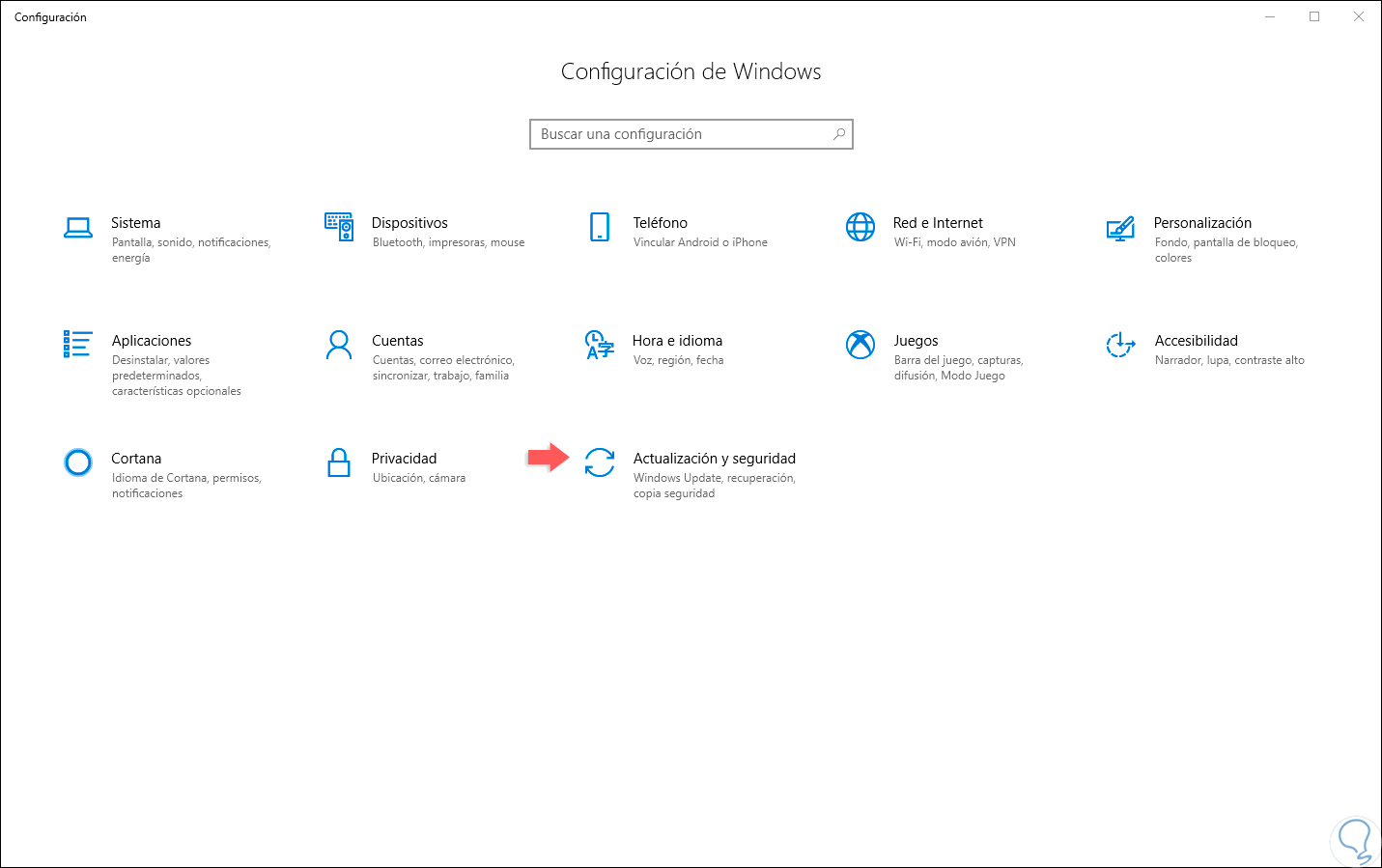The image size is (1382, 868).
Task: Open the Sistema settings title
Action: [136, 223]
